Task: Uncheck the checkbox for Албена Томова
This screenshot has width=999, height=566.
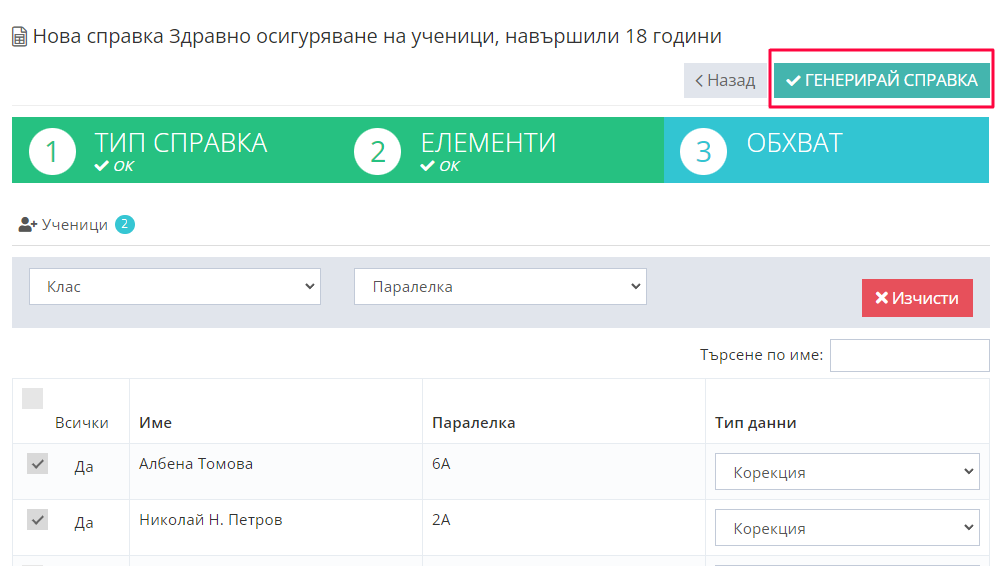Action: (37, 464)
